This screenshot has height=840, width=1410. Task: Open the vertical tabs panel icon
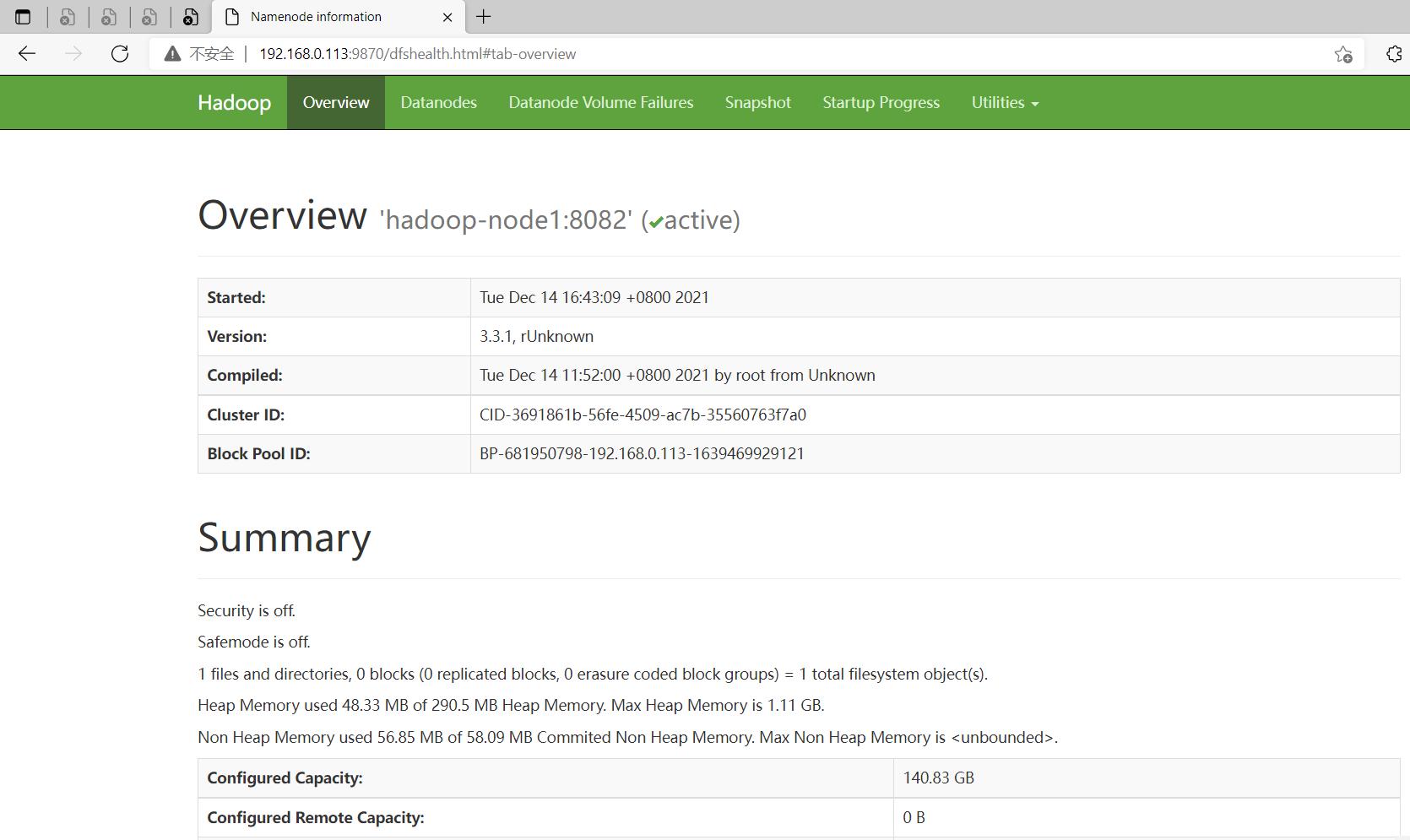coord(23,16)
